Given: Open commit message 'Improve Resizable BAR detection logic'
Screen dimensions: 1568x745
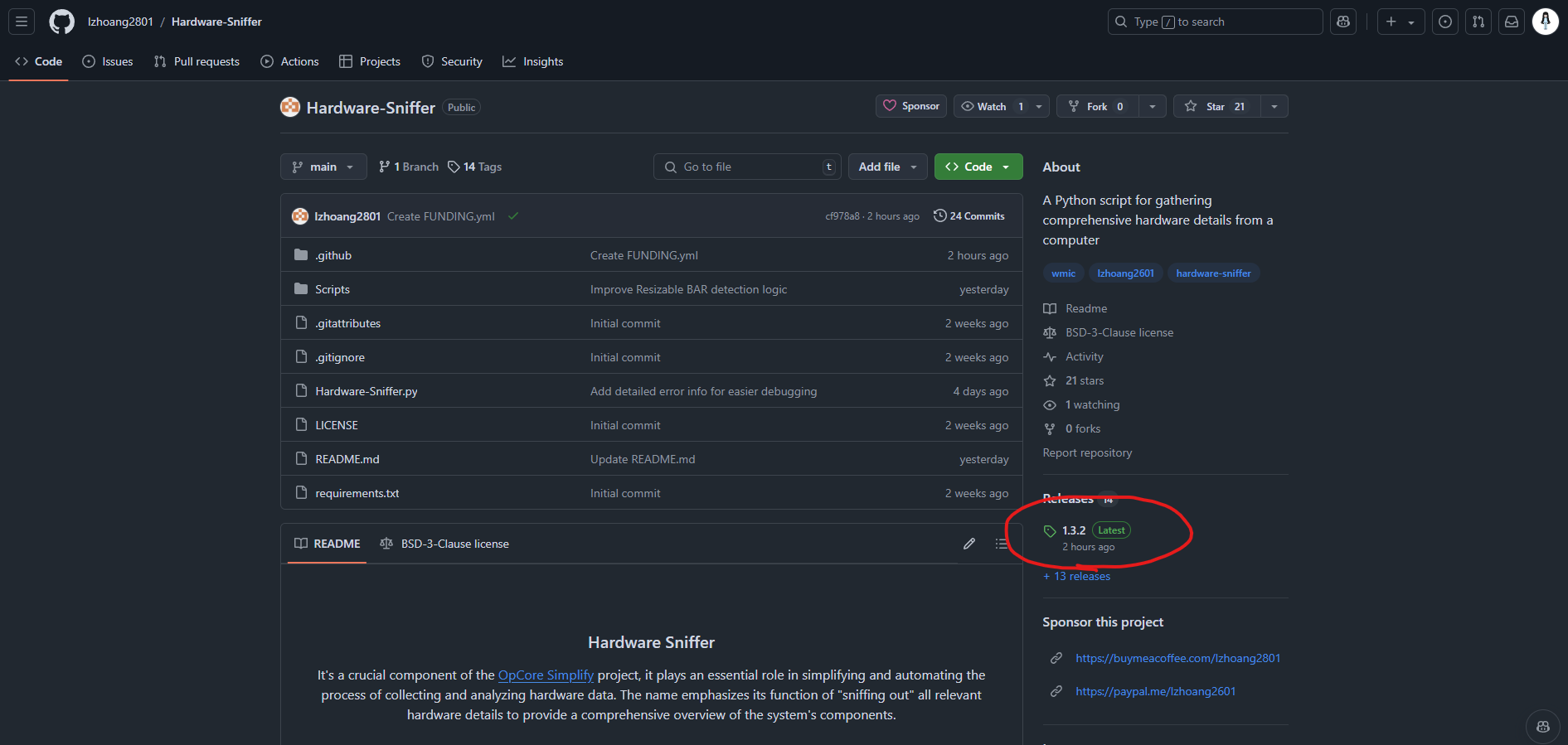Looking at the screenshot, I should [x=688, y=289].
